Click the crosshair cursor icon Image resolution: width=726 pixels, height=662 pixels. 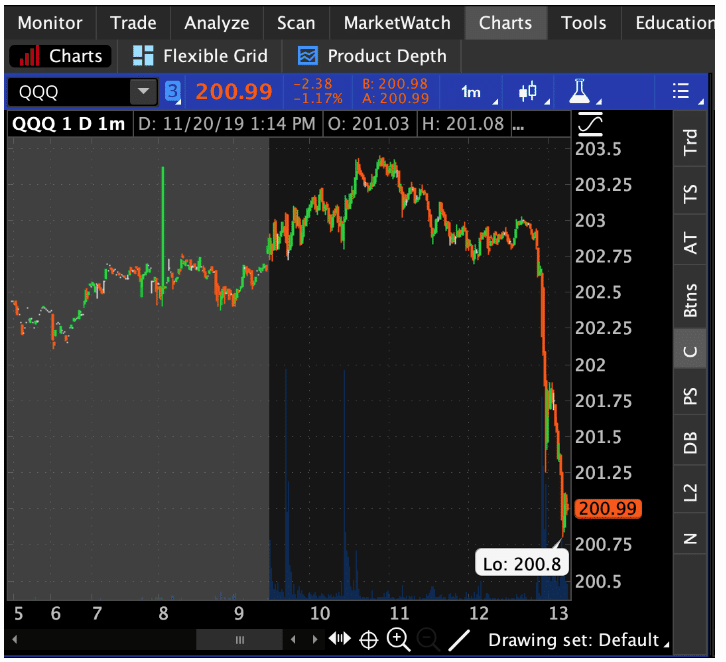point(369,640)
